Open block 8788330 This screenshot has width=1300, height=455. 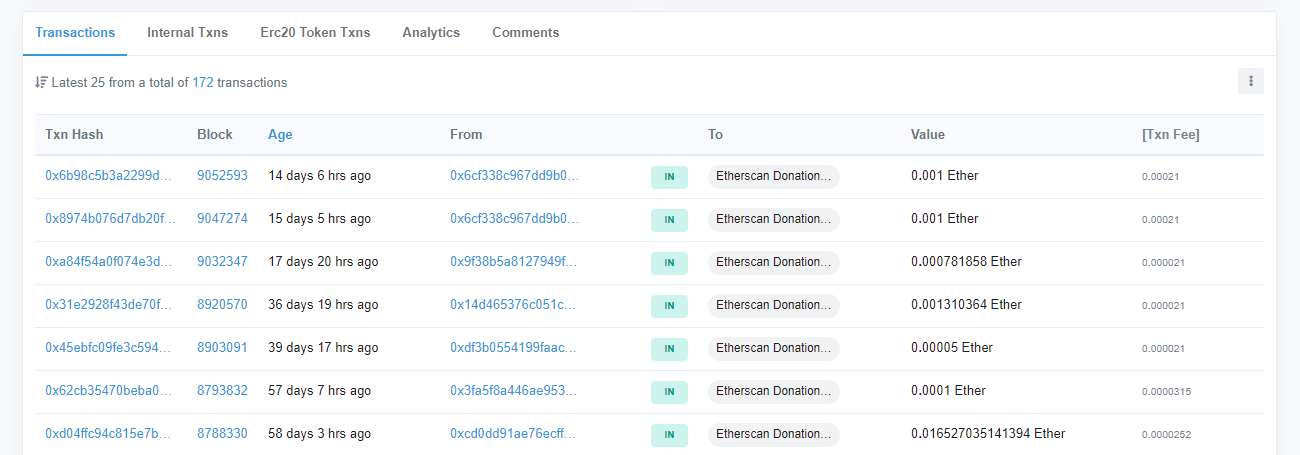[222, 434]
